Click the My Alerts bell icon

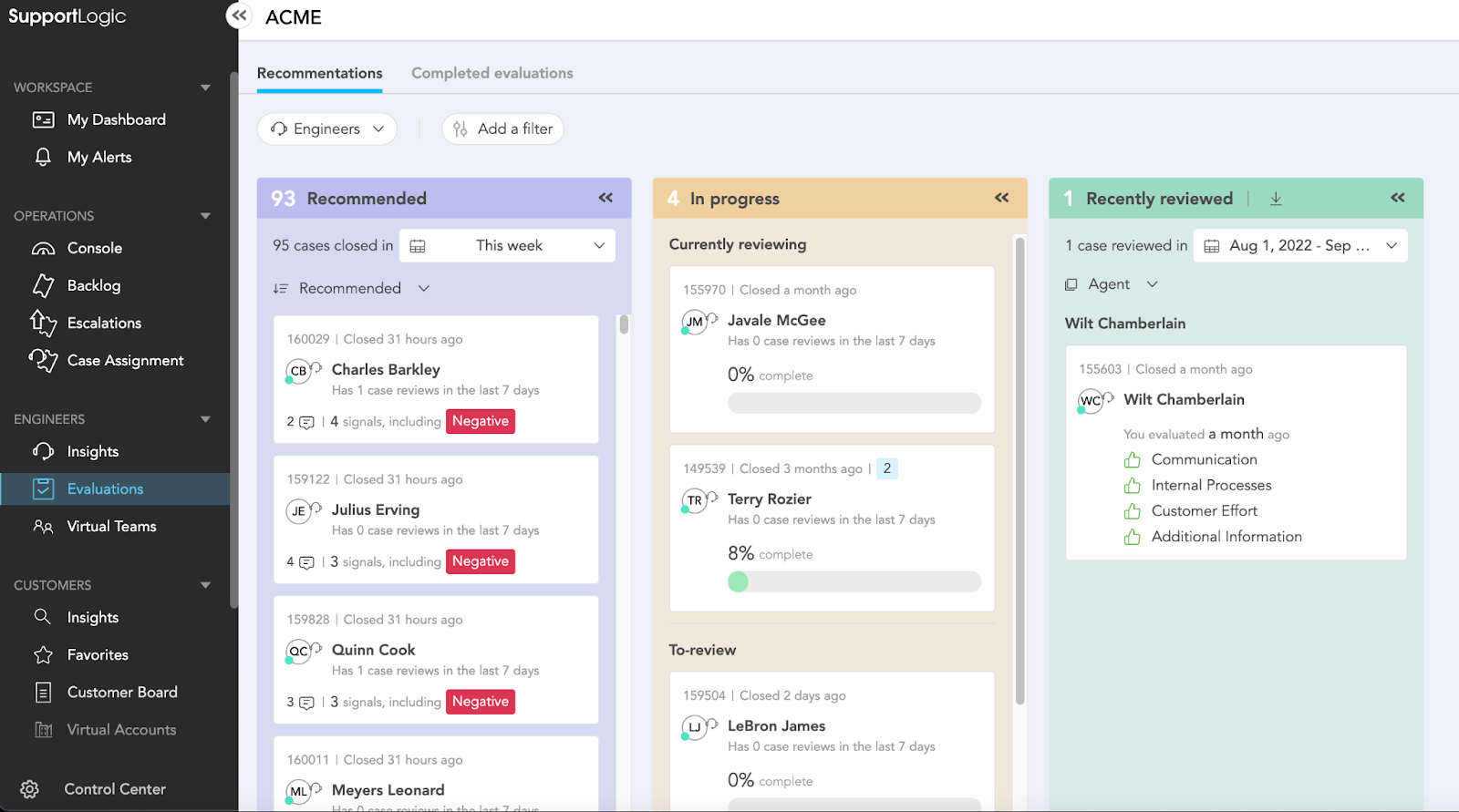pyautogui.click(x=43, y=157)
